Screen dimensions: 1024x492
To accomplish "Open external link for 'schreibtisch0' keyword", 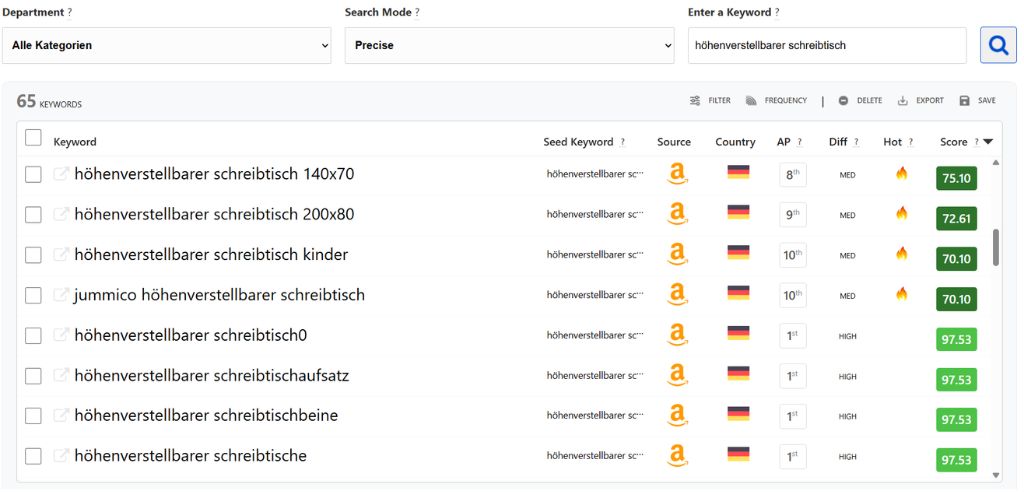I will point(61,335).
